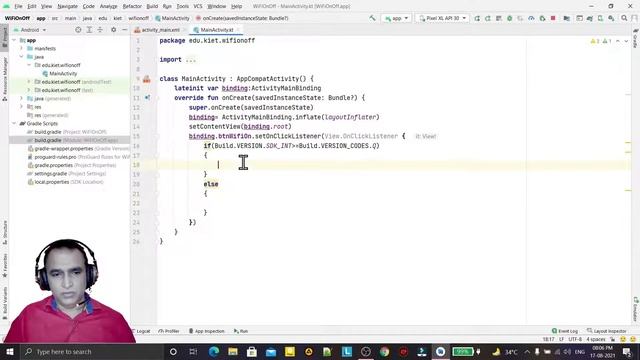Click the taskbar search box
The height and width of the screenshot is (360, 640).
coord(91,351)
